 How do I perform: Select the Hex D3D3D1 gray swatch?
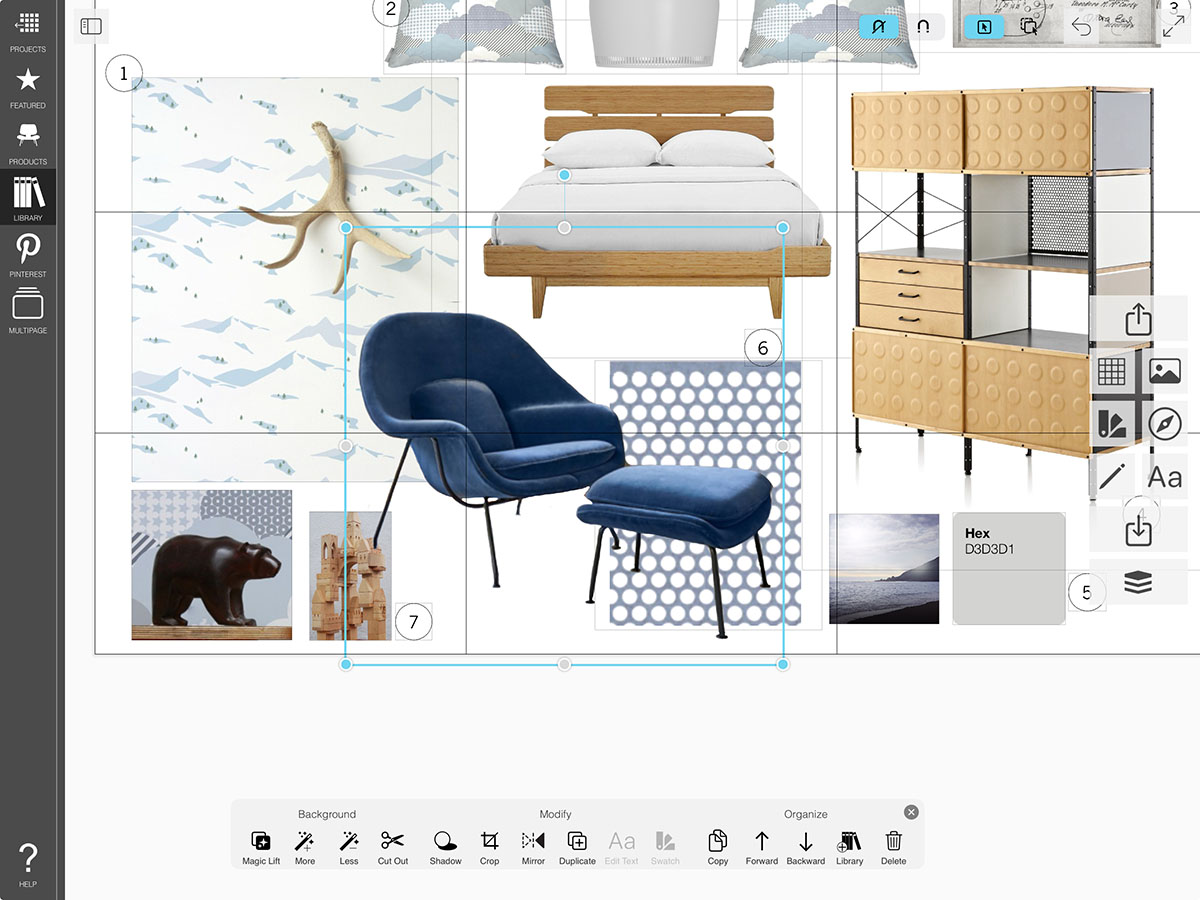point(1008,568)
